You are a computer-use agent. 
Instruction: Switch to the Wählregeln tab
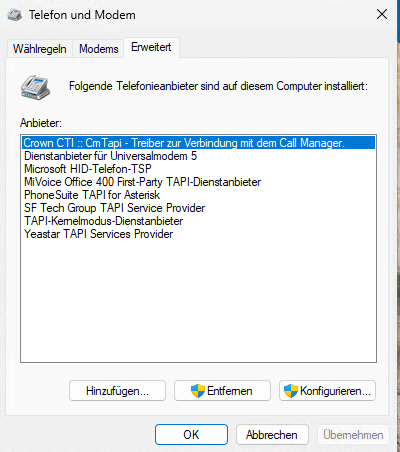coord(40,49)
